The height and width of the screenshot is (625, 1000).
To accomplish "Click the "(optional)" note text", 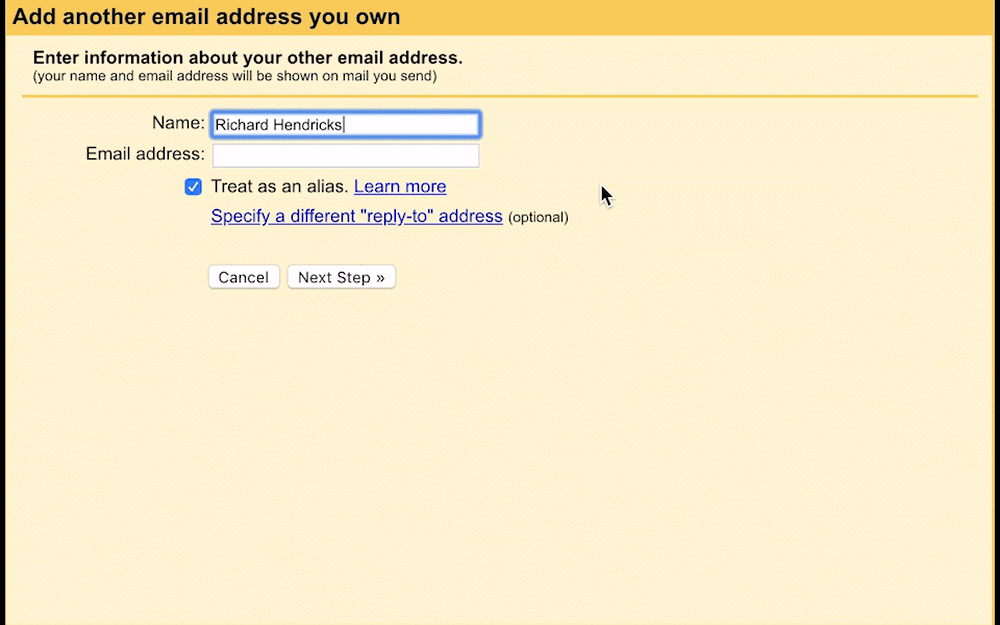I will 538,217.
